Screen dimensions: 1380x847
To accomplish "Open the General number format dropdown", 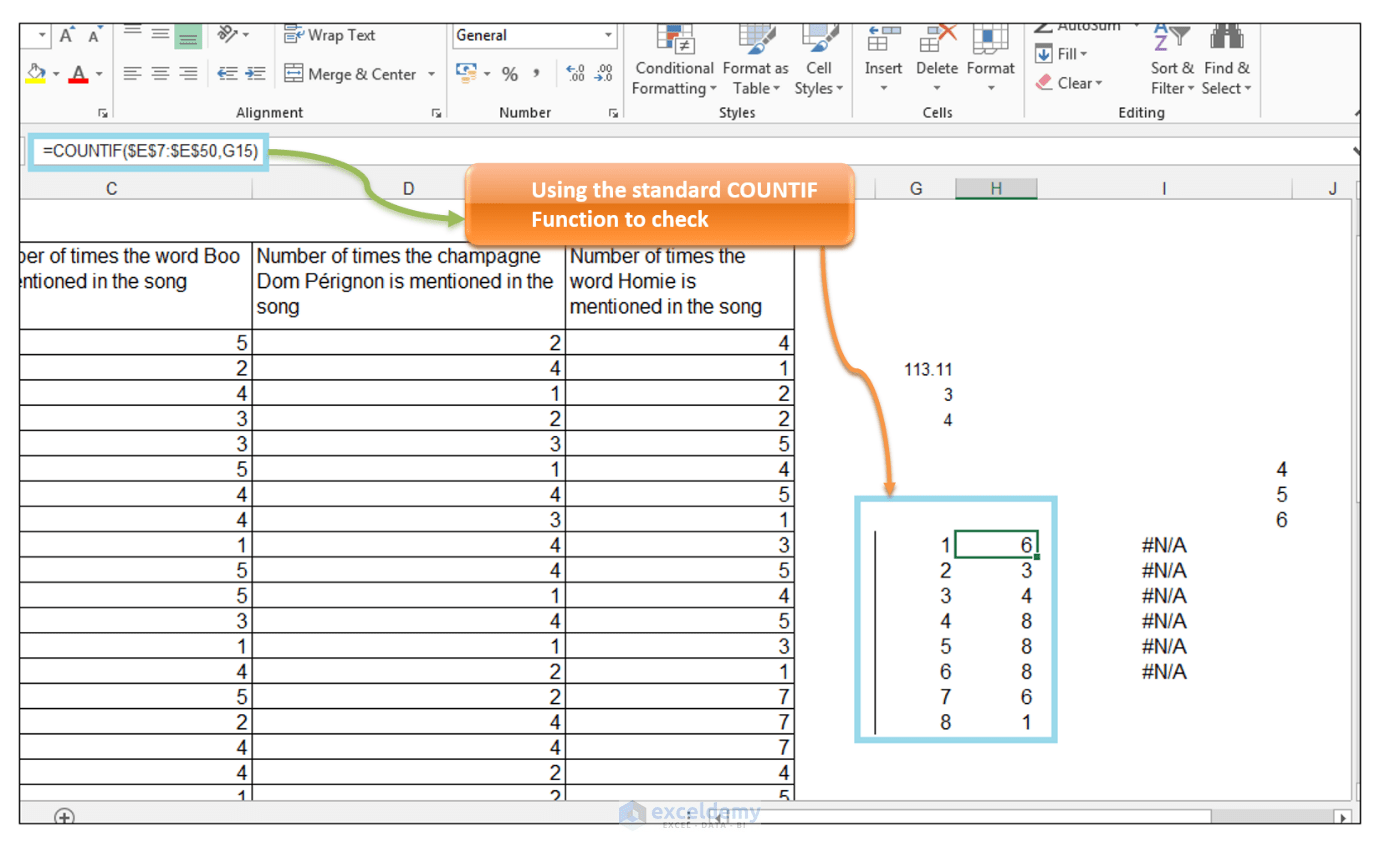I will pyautogui.click(x=606, y=36).
